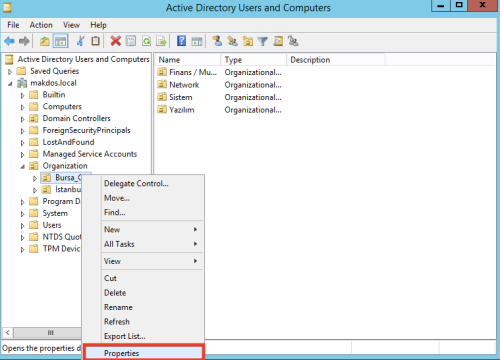Choose Delegate Control... from context menu
This screenshot has width=500, height=360.
coord(143,183)
